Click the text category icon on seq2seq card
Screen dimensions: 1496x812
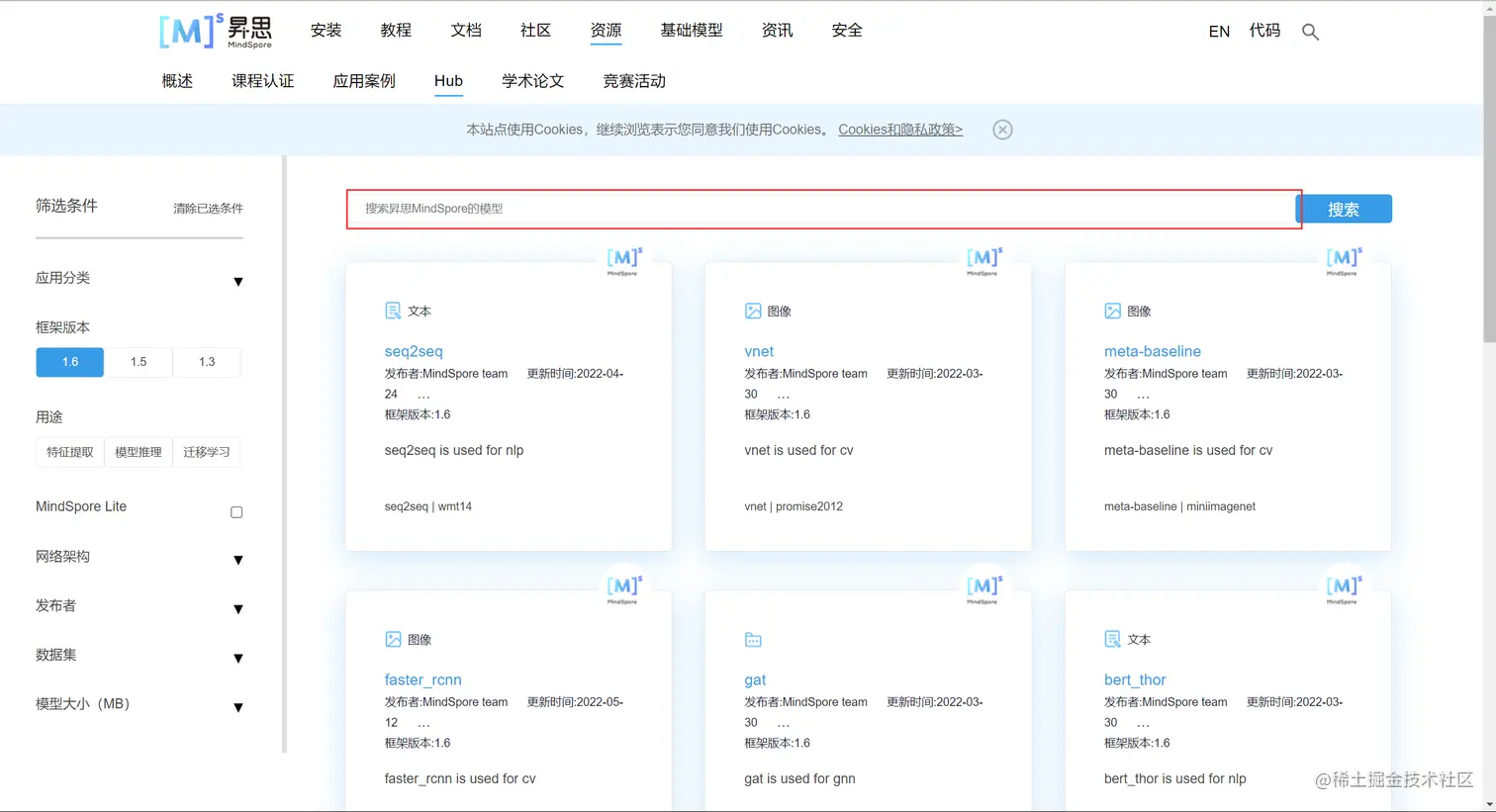tap(393, 311)
